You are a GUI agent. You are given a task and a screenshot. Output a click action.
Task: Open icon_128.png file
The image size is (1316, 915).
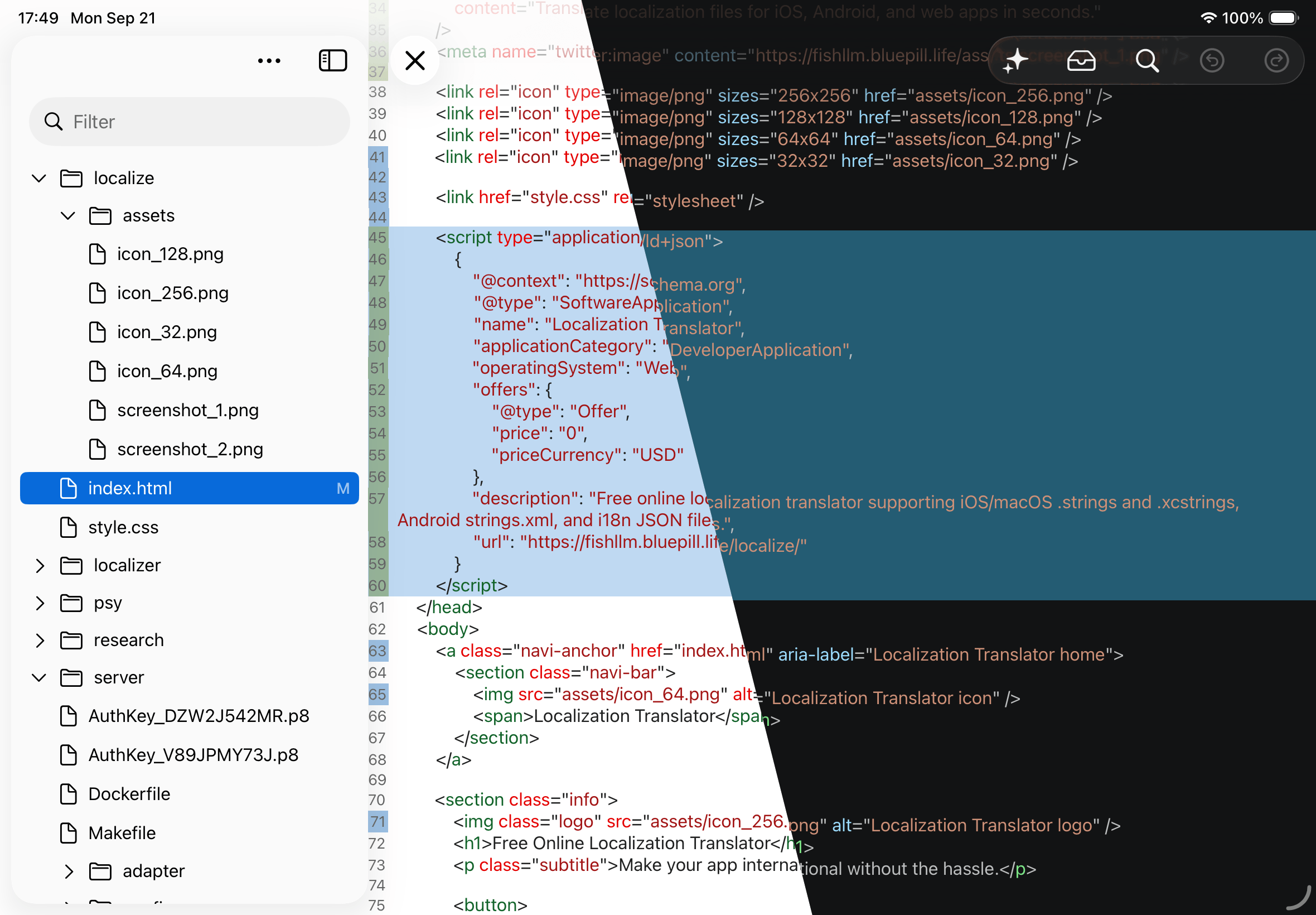(x=156, y=254)
